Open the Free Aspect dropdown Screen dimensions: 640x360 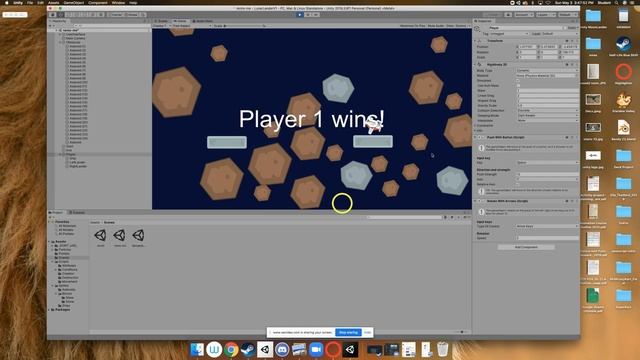coord(191,26)
